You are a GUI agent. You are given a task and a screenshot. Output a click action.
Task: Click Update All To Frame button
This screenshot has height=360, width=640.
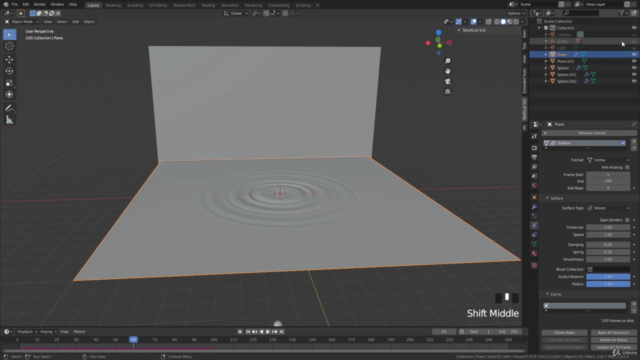click(613, 347)
